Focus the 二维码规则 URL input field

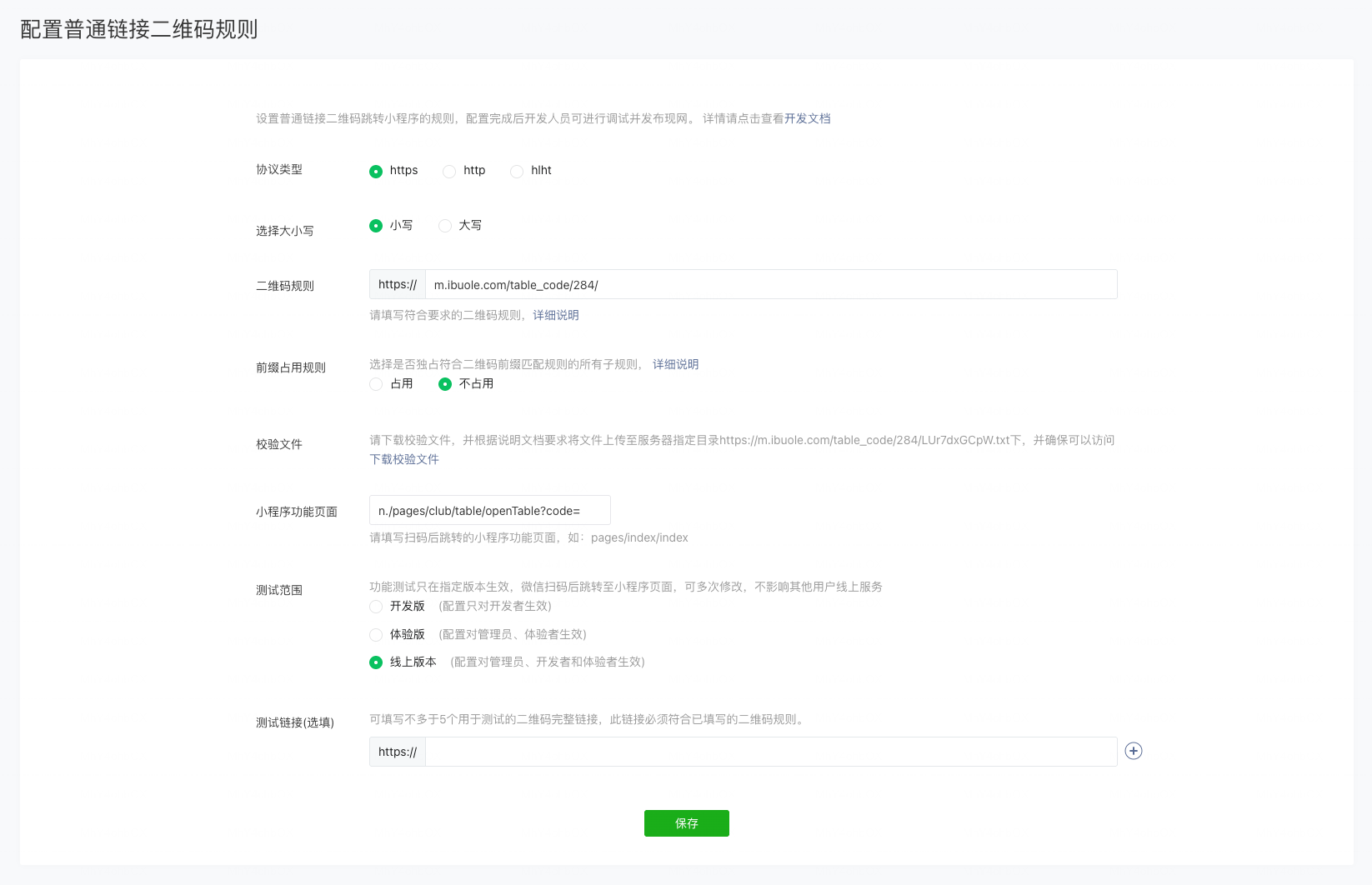pos(770,285)
